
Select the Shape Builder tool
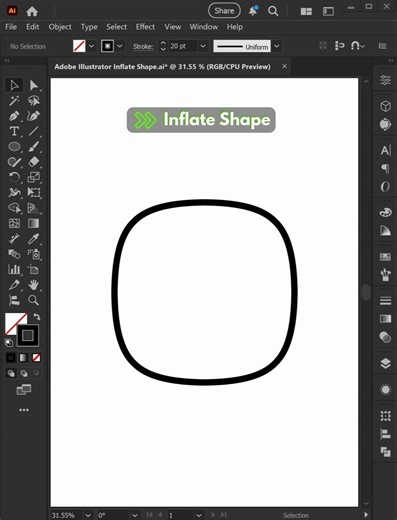coord(14,208)
